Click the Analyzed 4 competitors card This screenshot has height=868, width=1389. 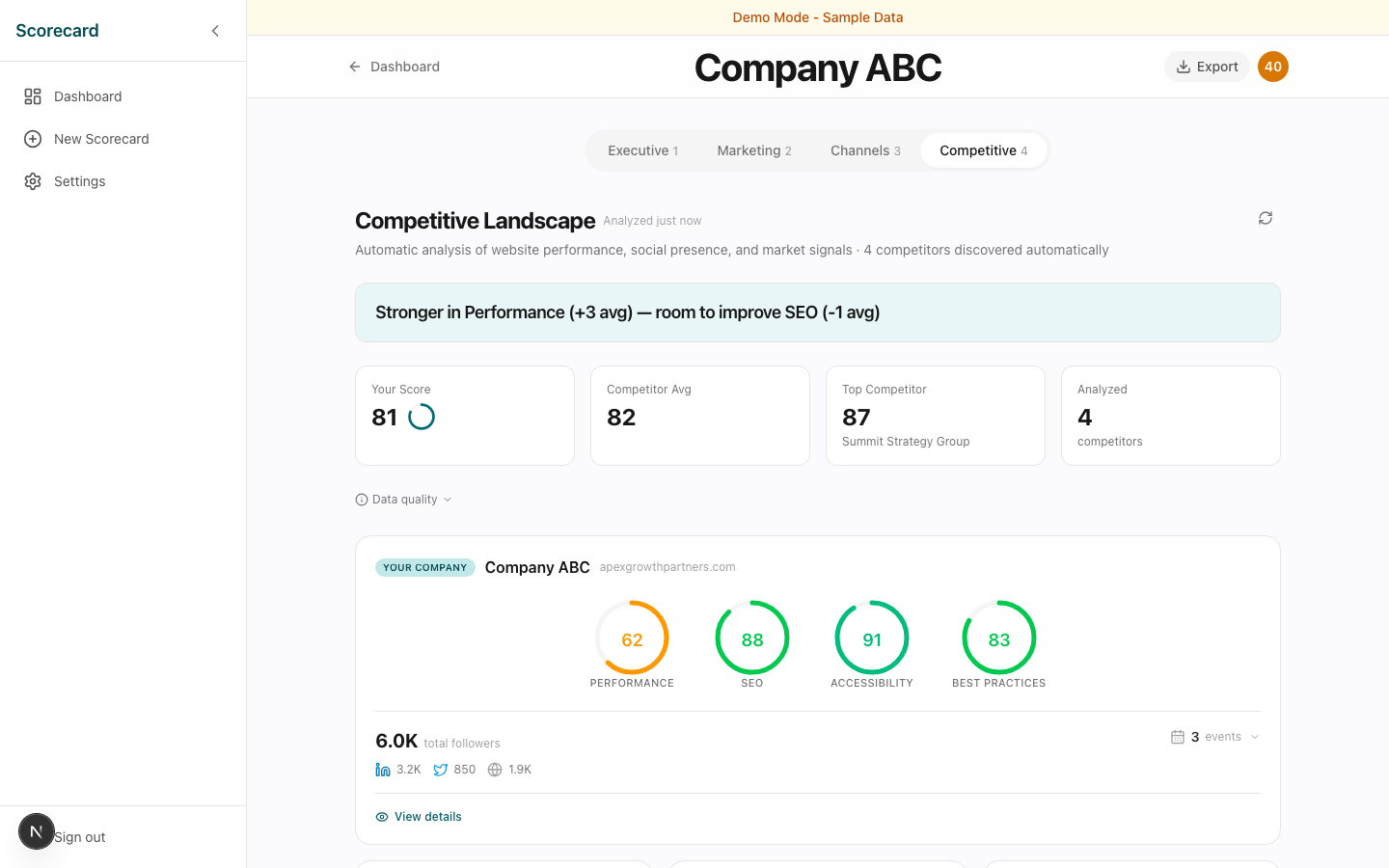[x=1171, y=416]
